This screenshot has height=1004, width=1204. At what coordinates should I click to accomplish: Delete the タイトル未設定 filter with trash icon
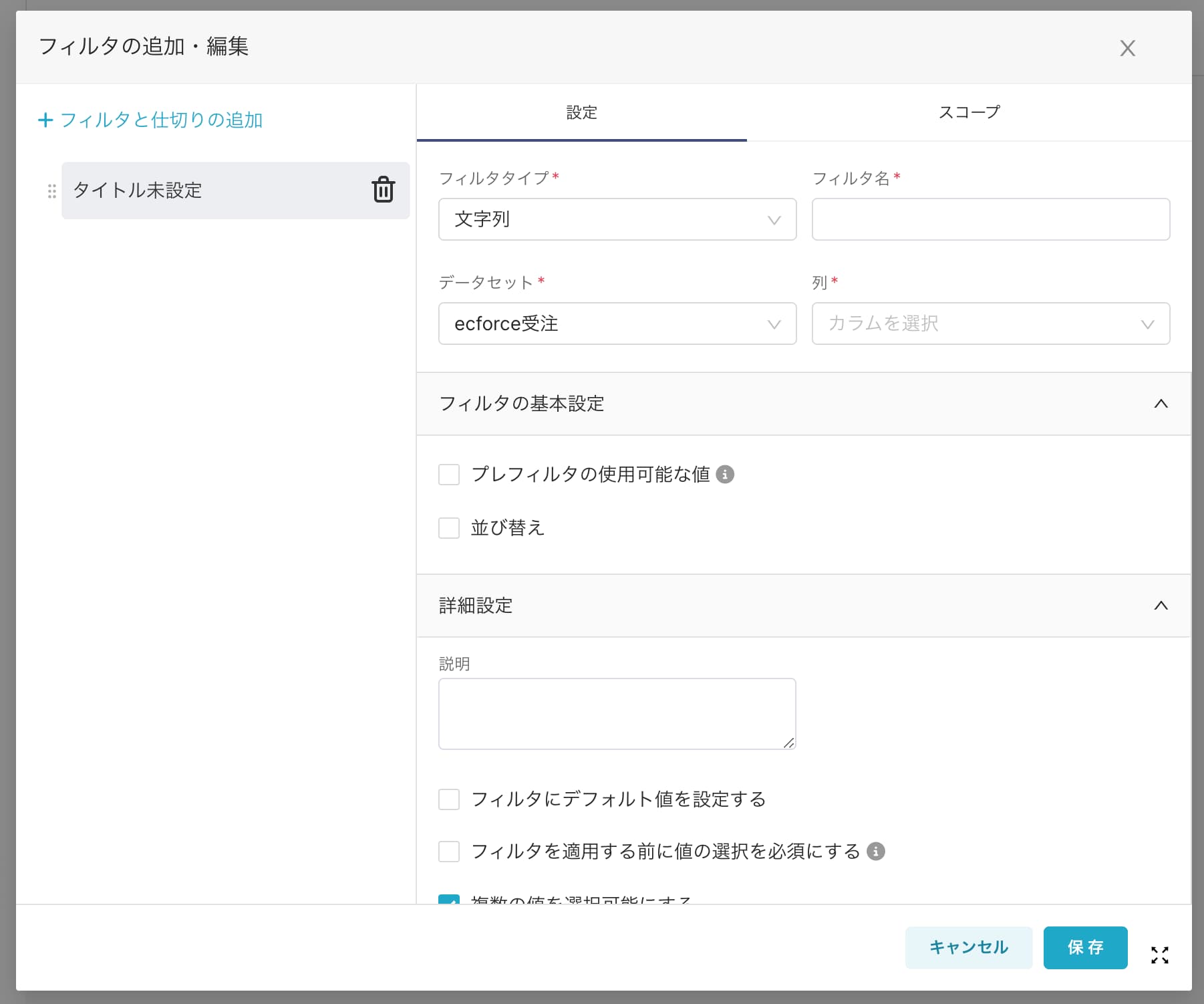[384, 190]
